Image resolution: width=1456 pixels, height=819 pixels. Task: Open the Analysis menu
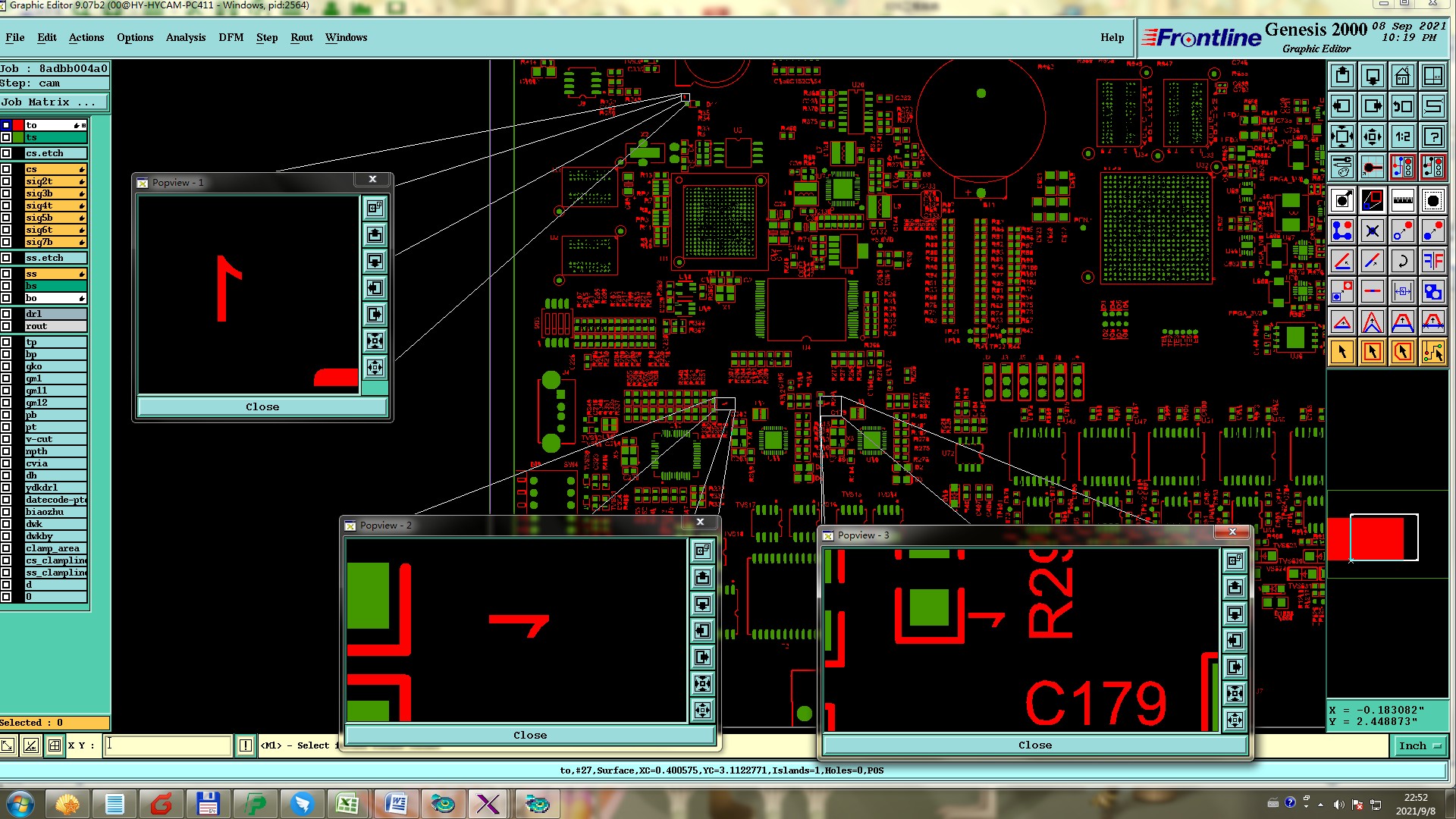pos(185,37)
